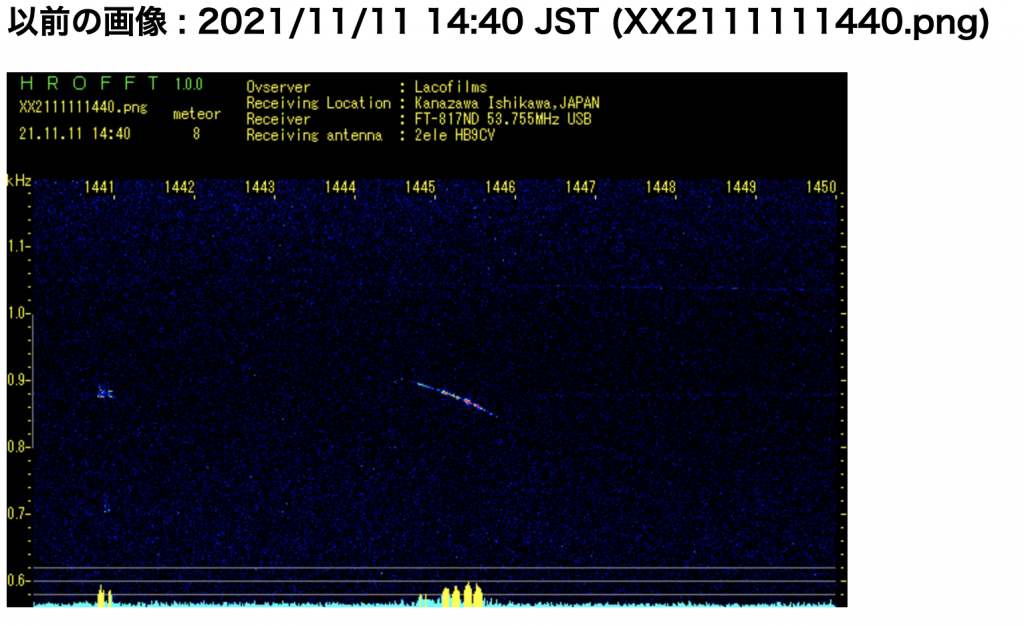Viewport: 1024px width, 626px height.
Task: Click the '0.9' frequency axis label
Action: point(16,380)
